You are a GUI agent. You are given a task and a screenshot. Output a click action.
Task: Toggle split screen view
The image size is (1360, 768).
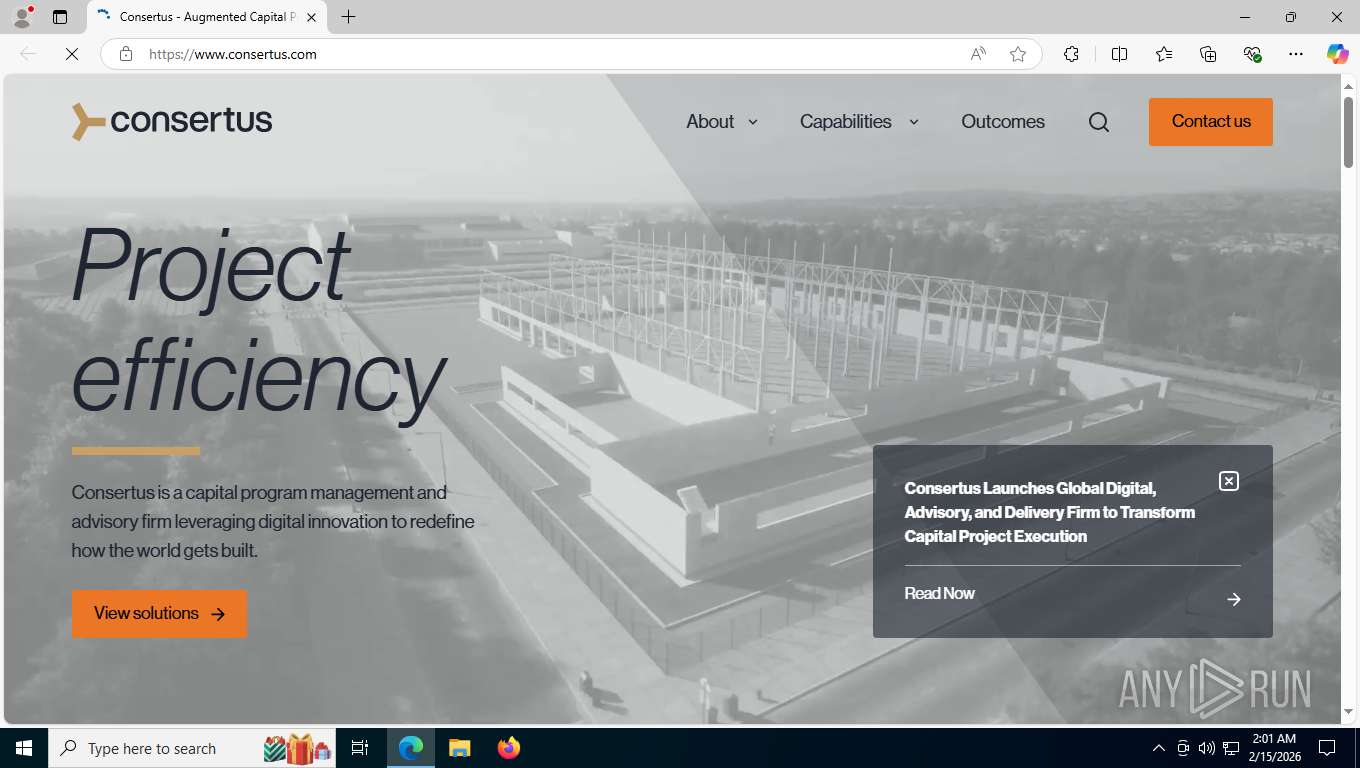[1119, 54]
